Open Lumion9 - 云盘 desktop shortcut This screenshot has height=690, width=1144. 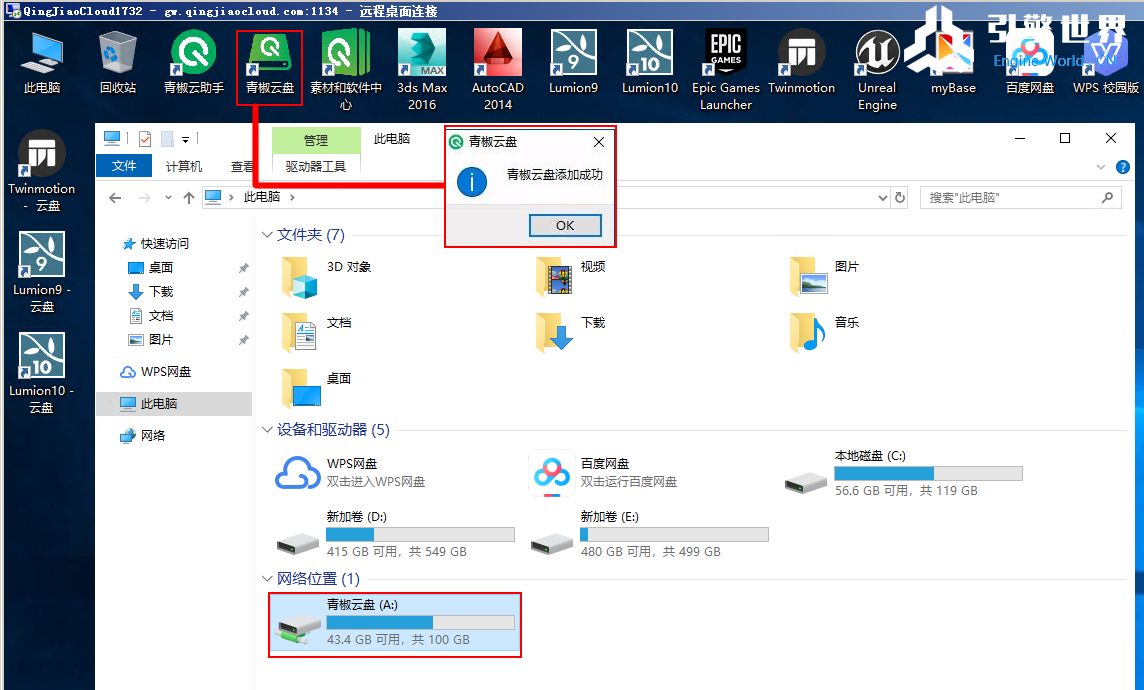(x=42, y=273)
